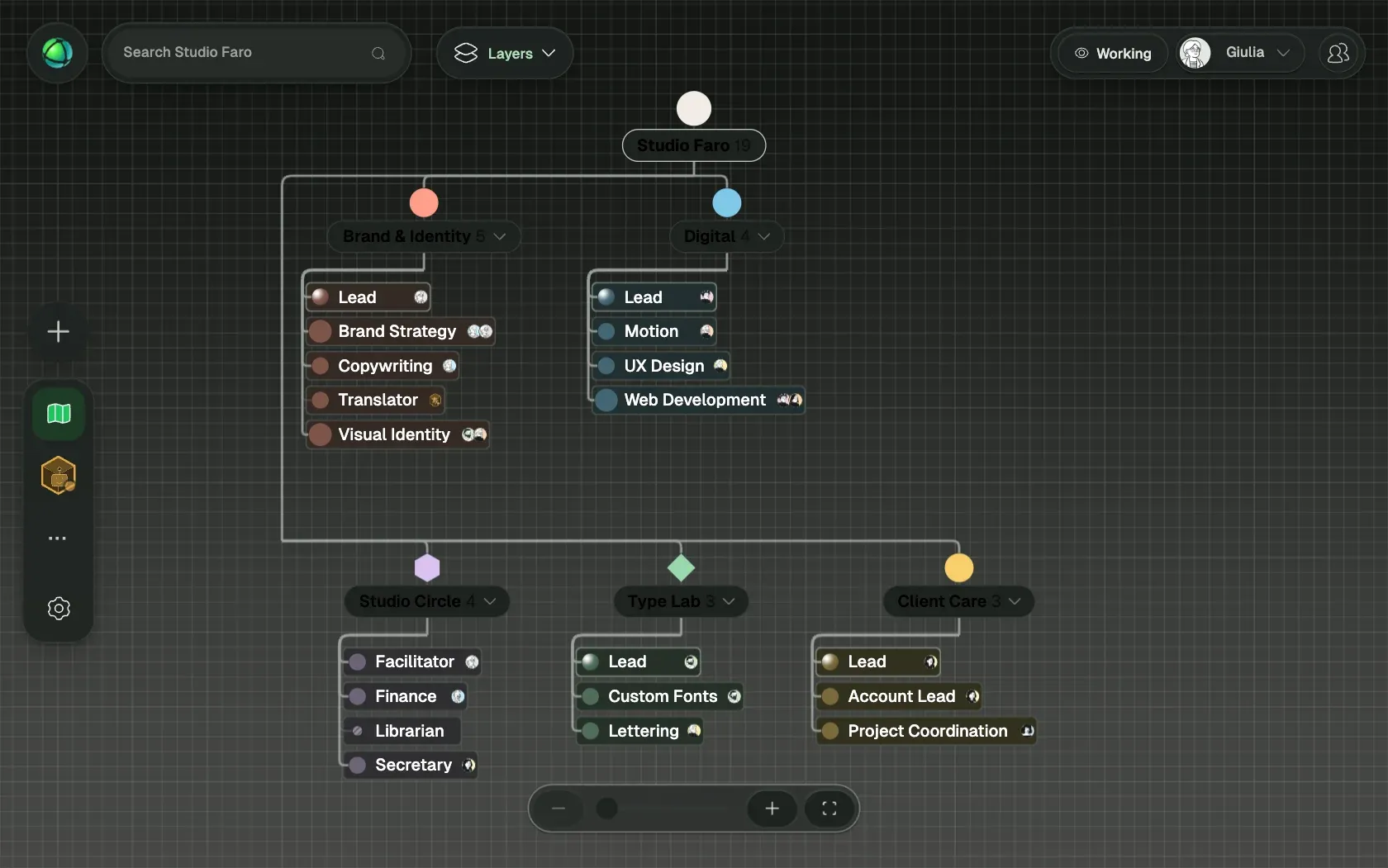Screen dimensions: 1388x868
Task: Click Giulia's profile avatar
Action: coord(1195,53)
